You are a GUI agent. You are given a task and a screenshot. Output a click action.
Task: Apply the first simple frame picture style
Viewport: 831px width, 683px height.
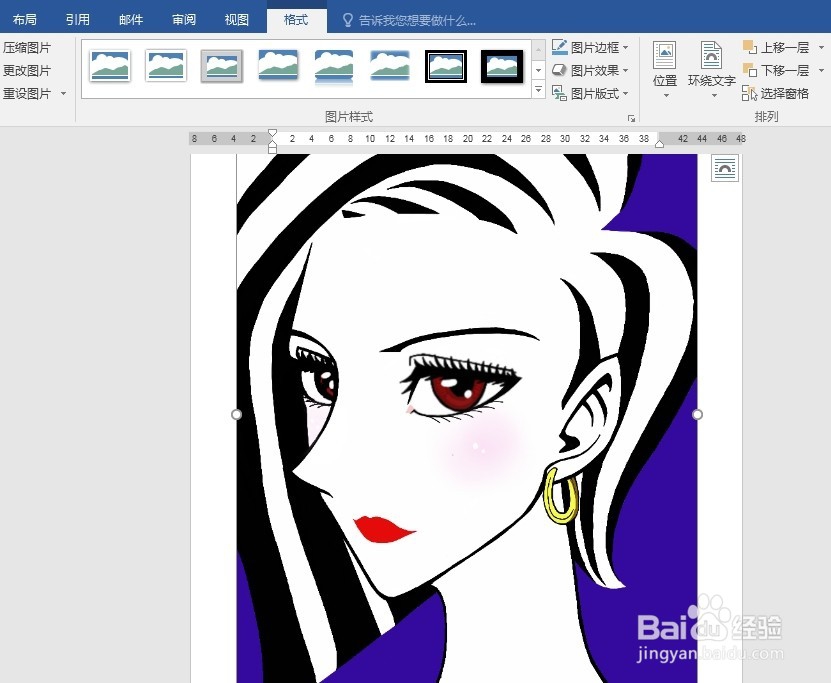point(110,66)
